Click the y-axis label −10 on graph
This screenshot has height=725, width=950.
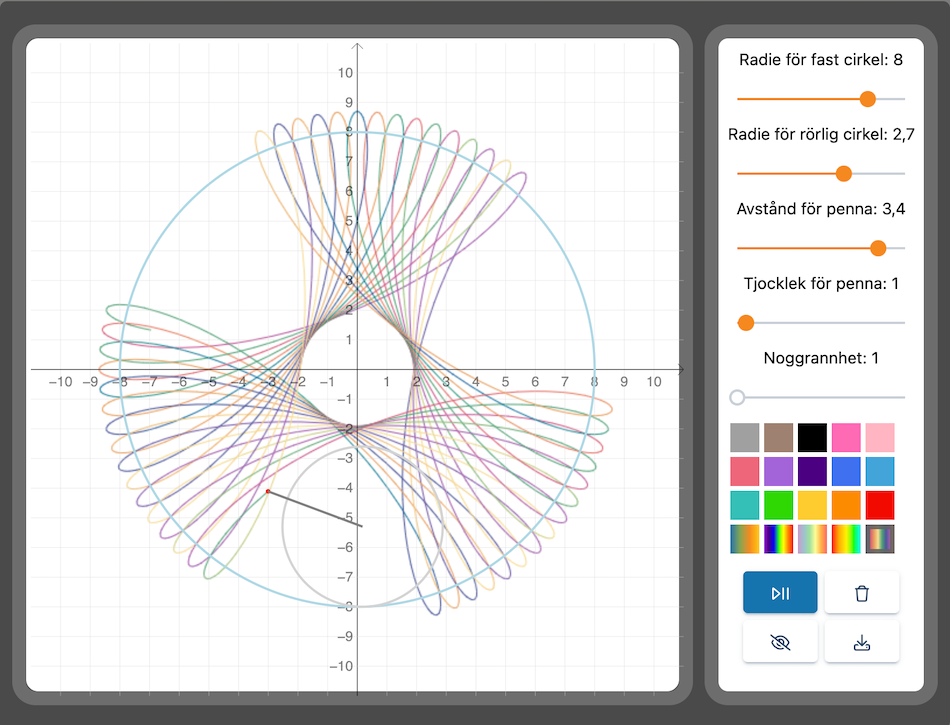click(x=340, y=666)
